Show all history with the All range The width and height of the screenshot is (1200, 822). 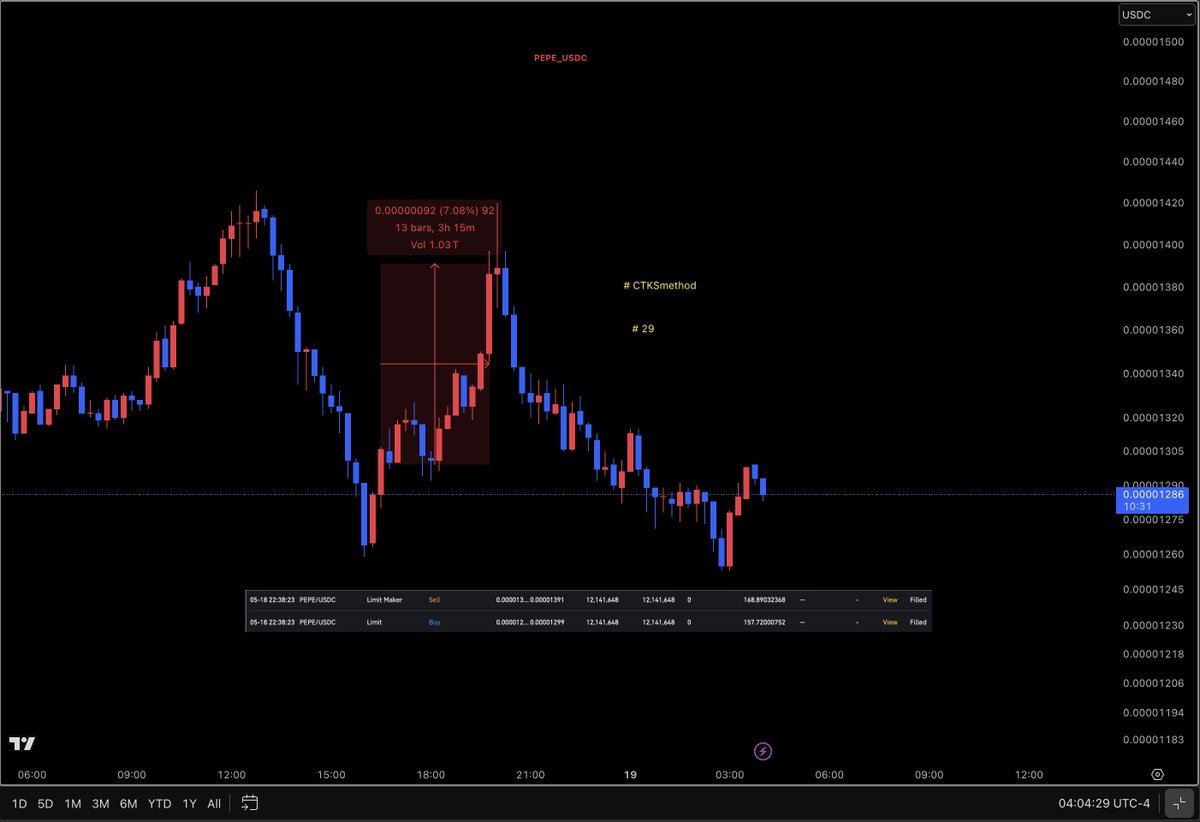point(213,803)
